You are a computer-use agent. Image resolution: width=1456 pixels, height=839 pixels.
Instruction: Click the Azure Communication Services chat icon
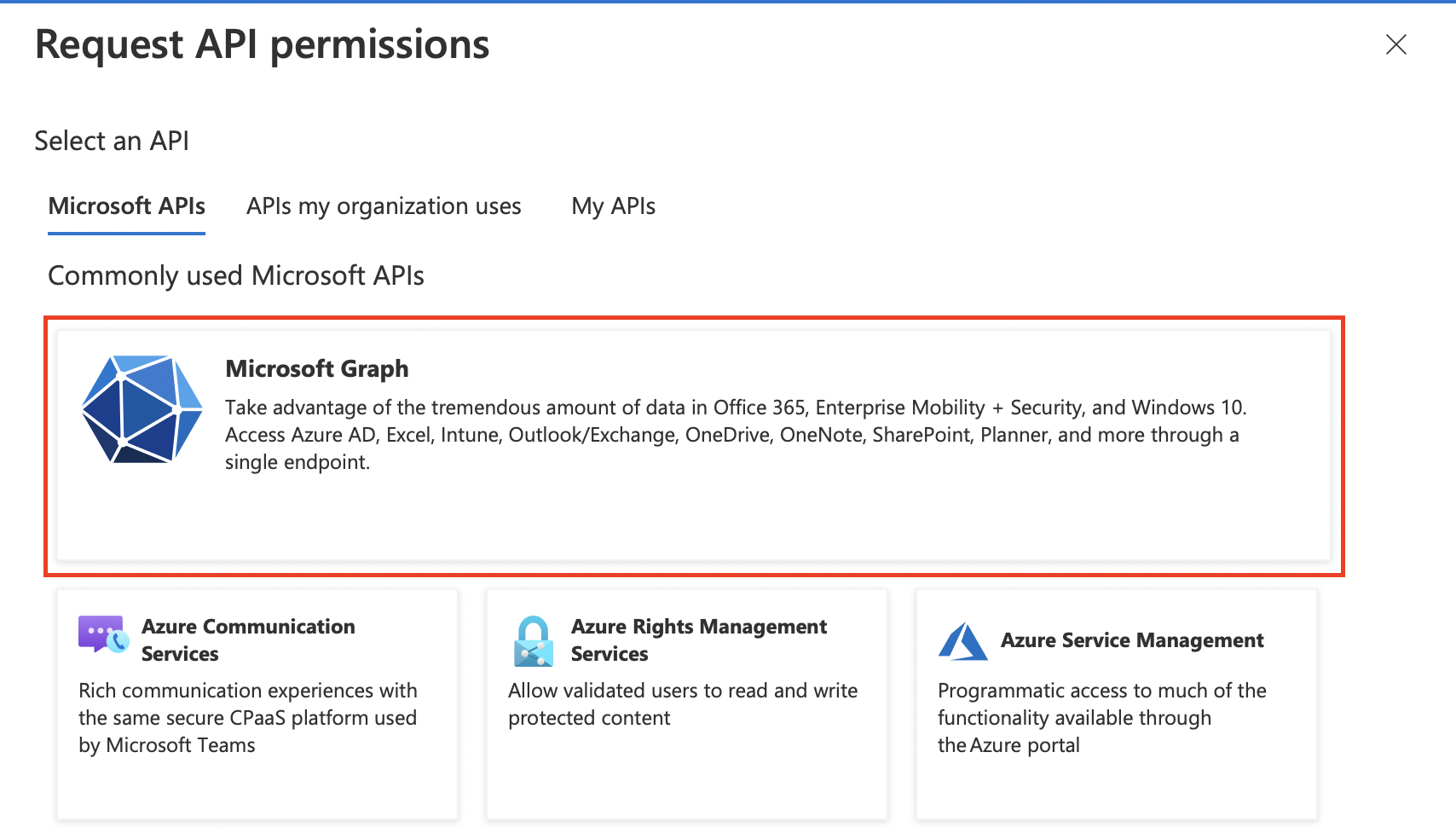coord(103,634)
